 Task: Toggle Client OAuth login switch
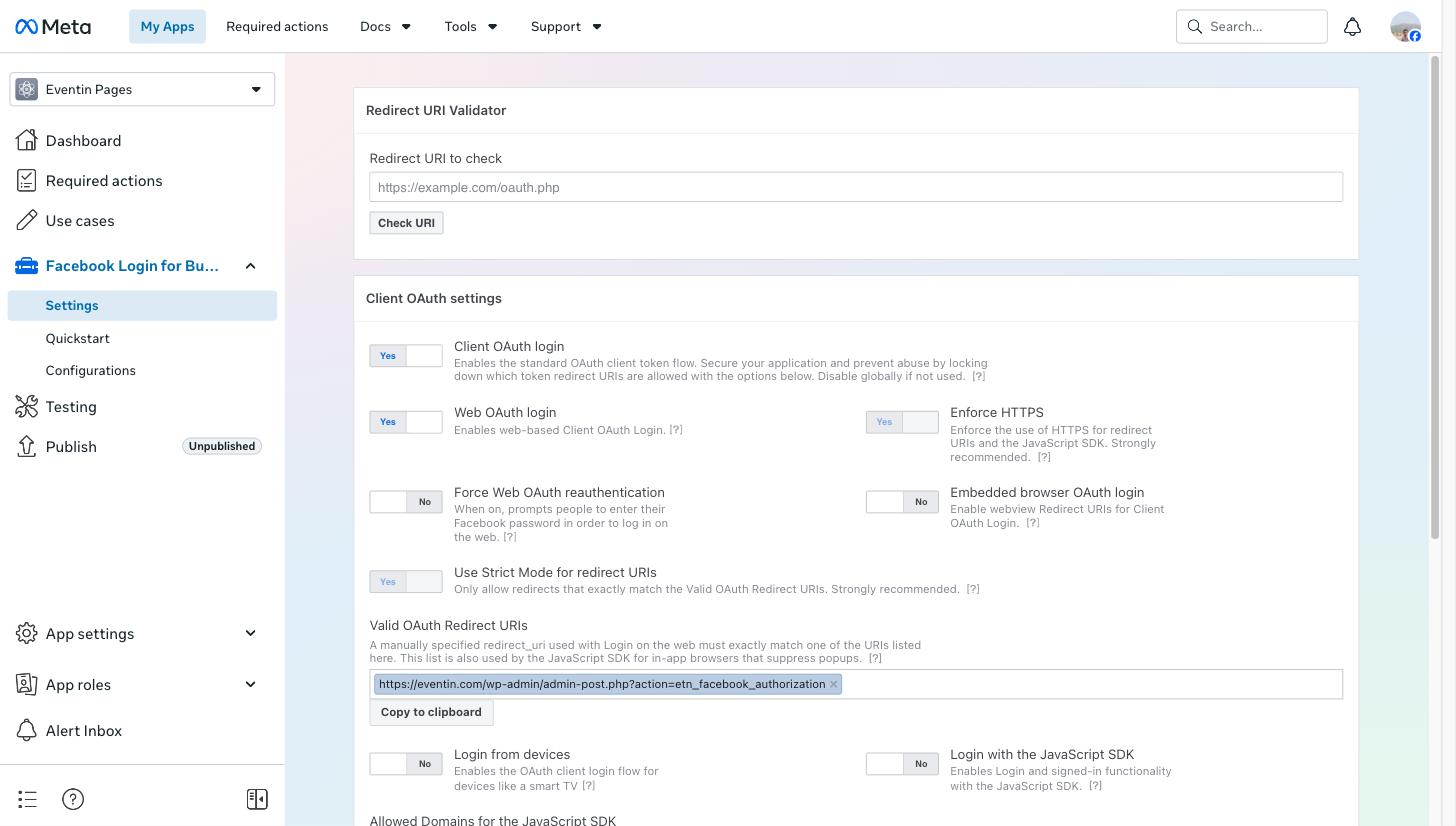(406, 356)
